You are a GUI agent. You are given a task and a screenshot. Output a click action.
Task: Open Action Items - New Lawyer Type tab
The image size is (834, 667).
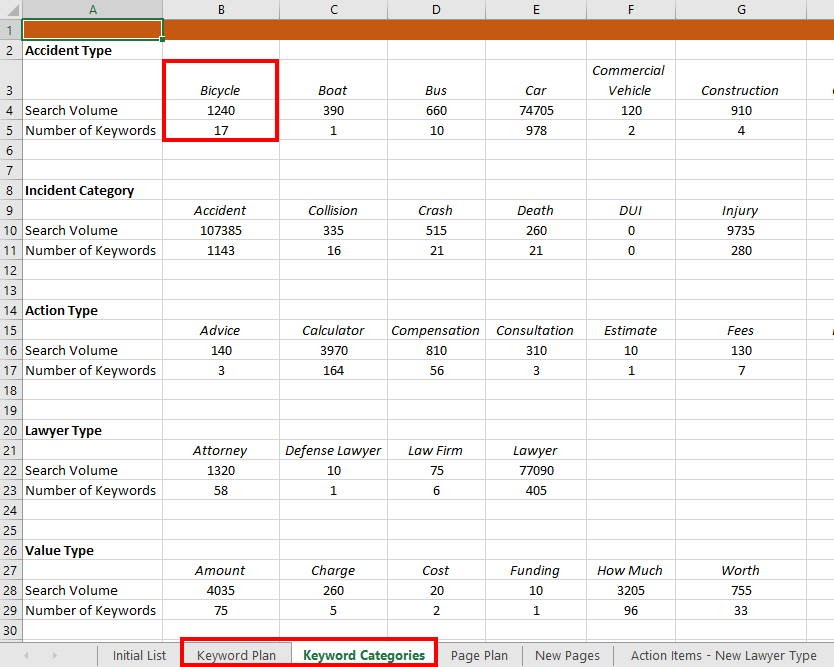723,656
